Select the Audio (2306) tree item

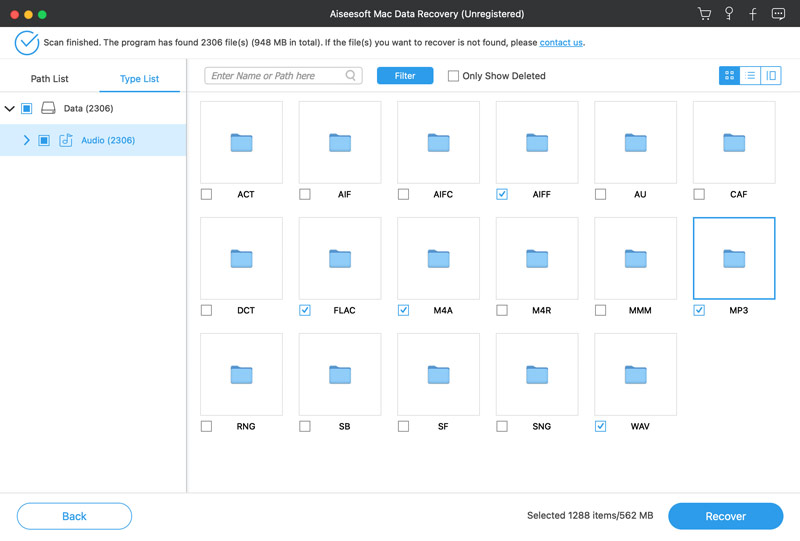108,141
